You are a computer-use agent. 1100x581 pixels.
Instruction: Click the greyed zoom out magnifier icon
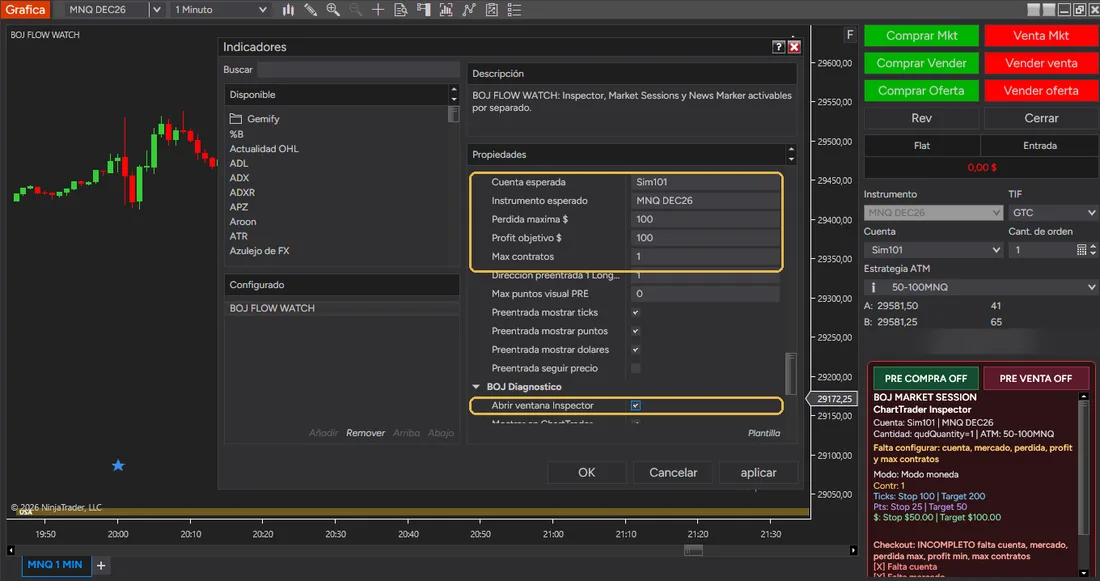[356, 10]
